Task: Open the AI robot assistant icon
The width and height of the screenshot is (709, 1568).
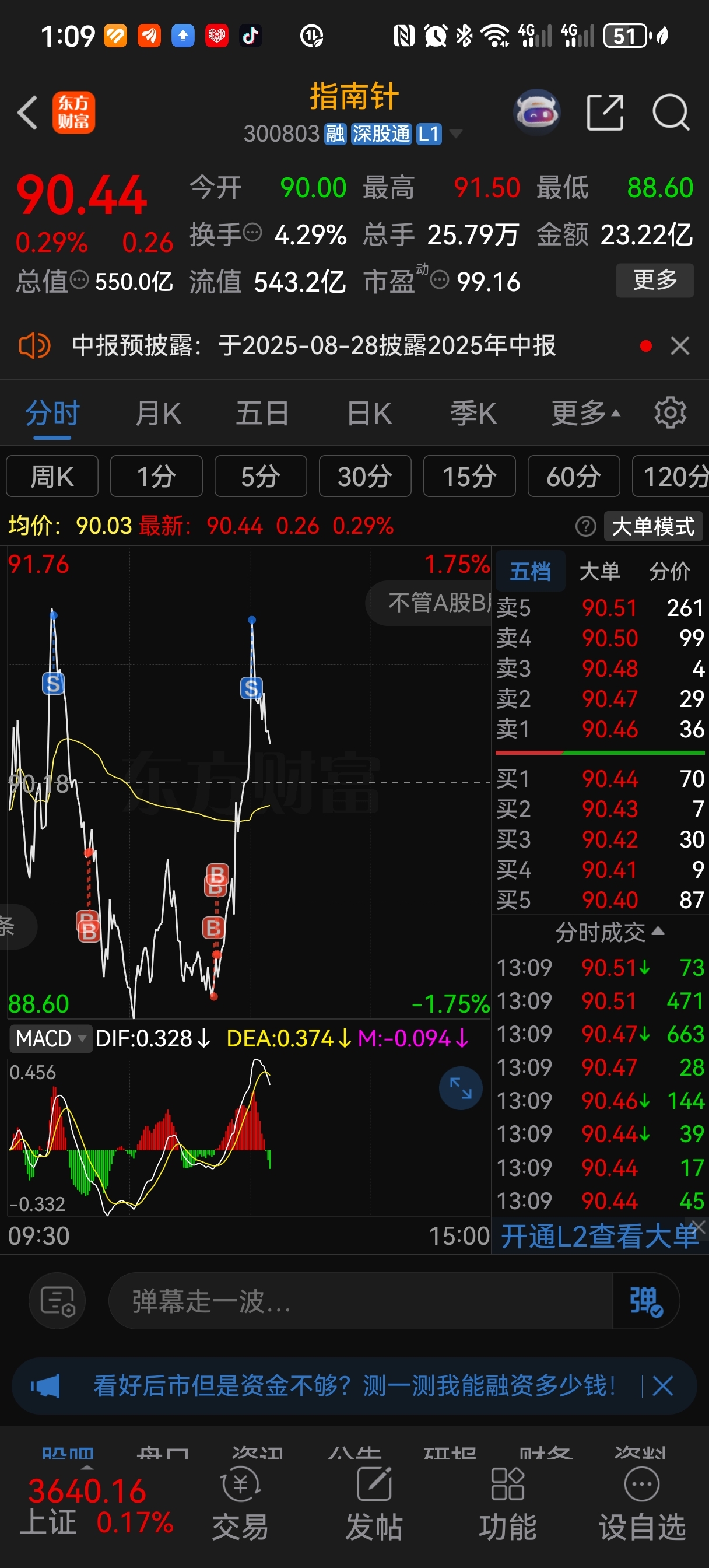Action: tap(537, 113)
